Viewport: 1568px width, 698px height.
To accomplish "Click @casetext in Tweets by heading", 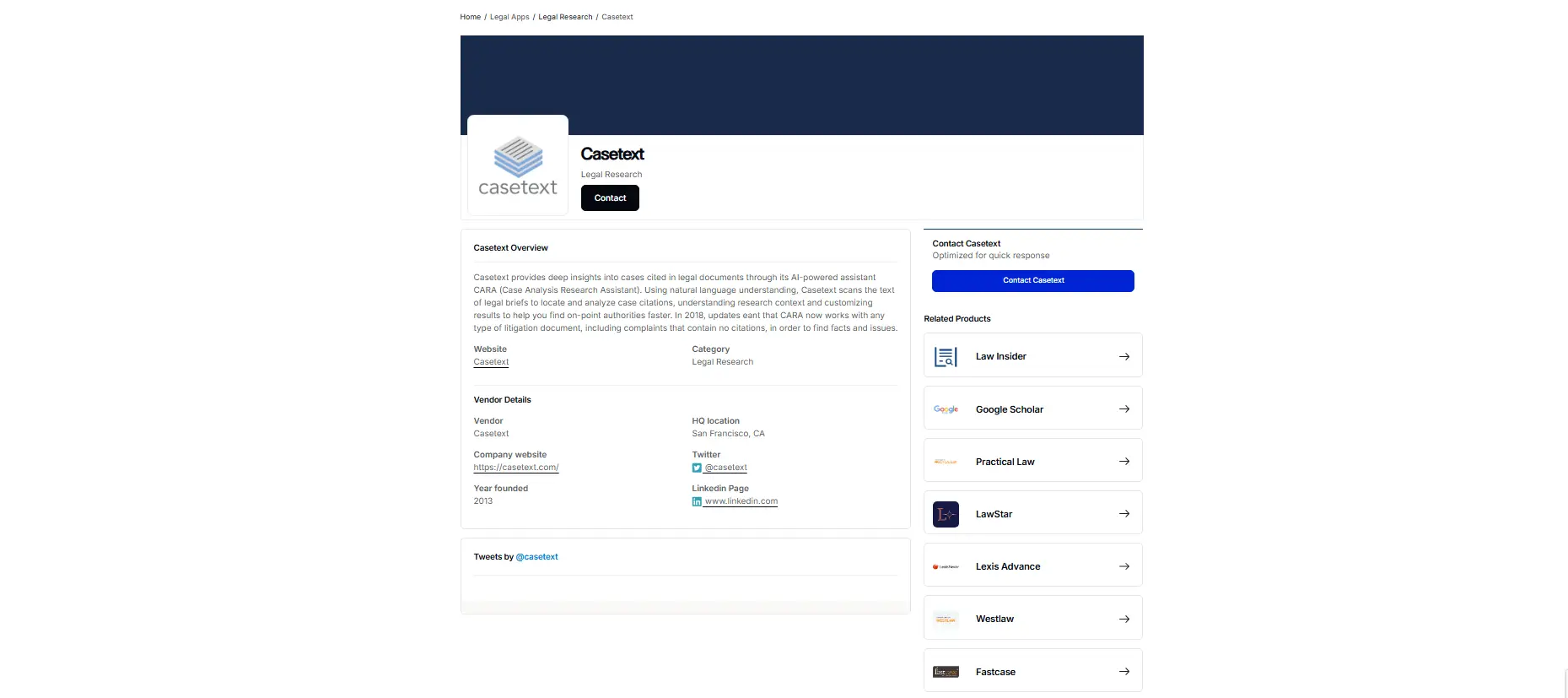I will [x=536, y=557].
